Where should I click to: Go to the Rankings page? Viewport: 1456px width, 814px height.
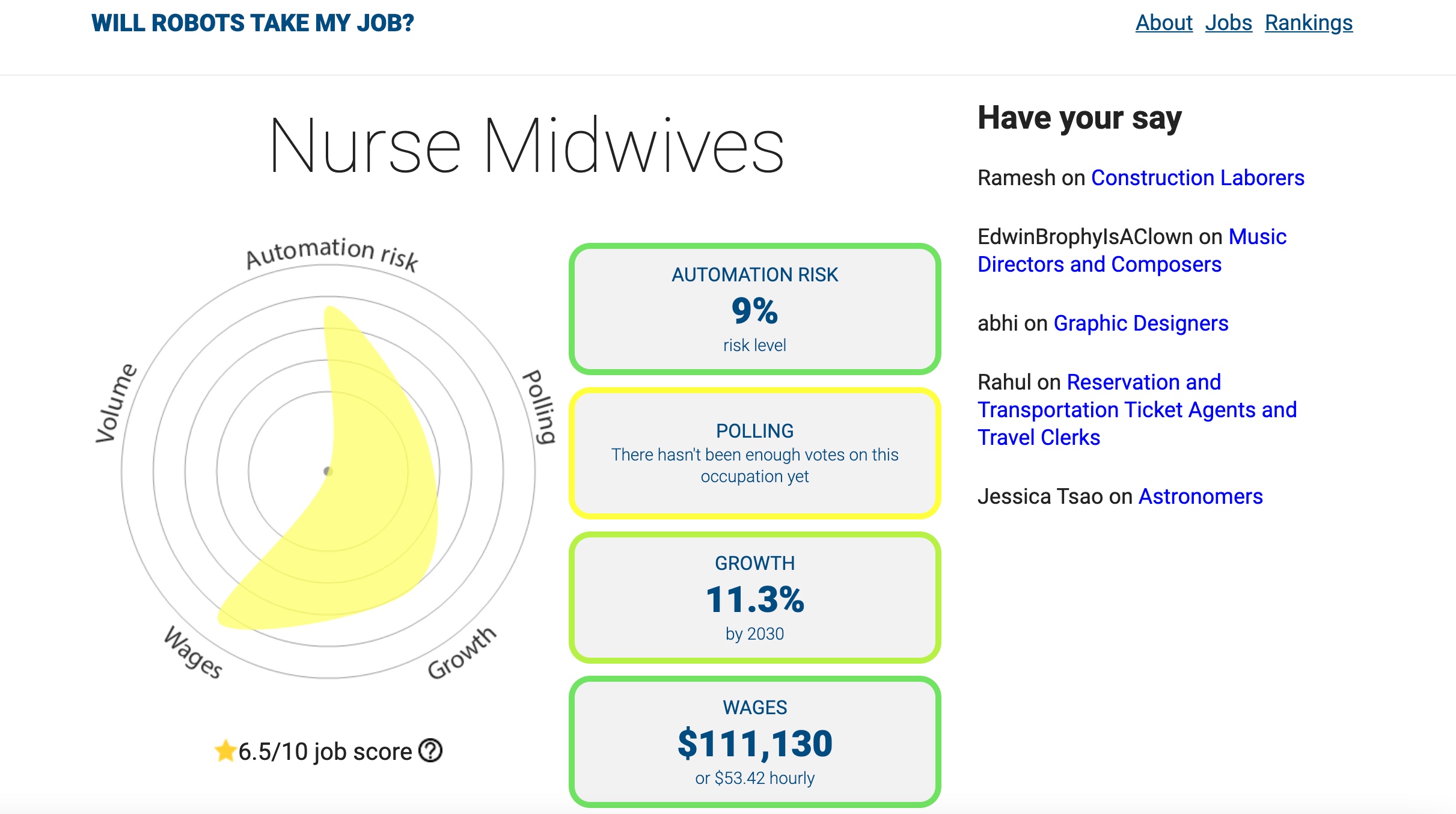1308,23
